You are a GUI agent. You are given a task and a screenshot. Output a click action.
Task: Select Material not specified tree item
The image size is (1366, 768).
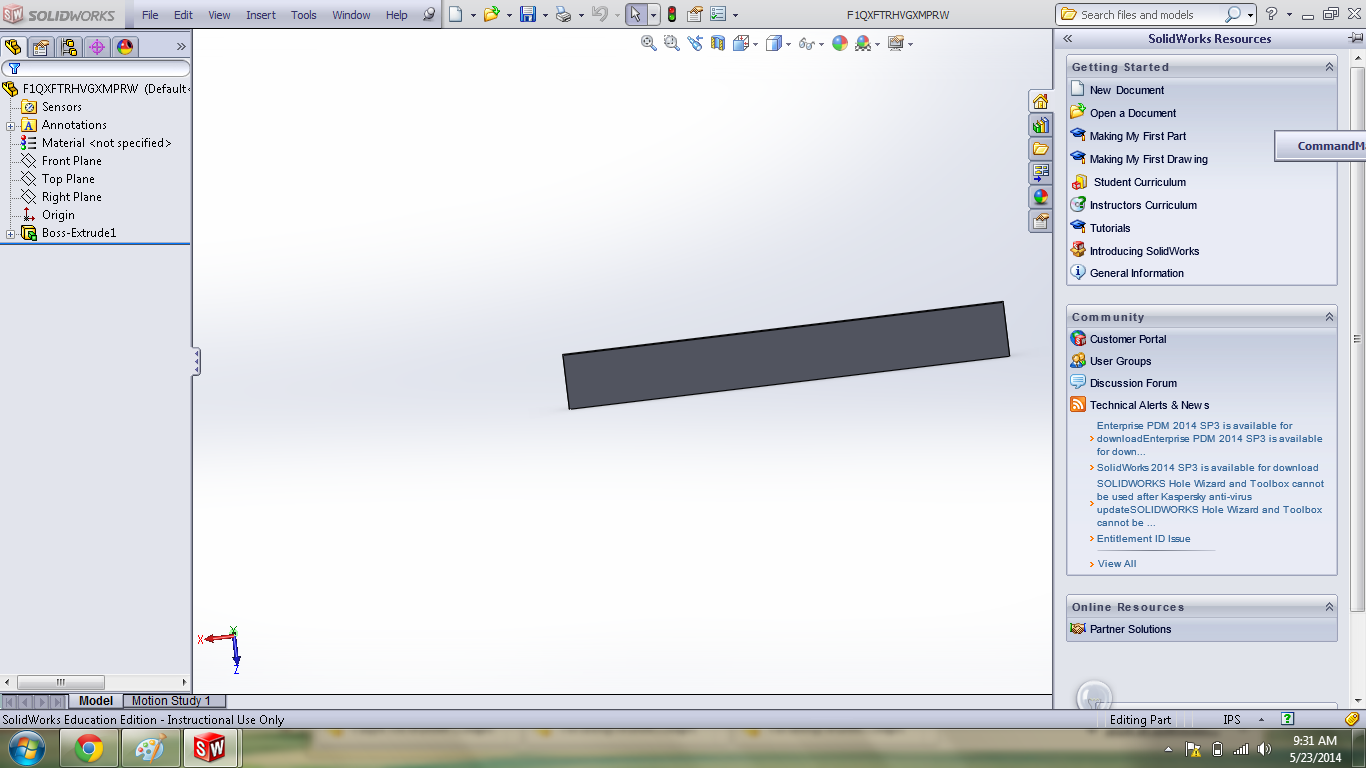click(x=106, y=143)
